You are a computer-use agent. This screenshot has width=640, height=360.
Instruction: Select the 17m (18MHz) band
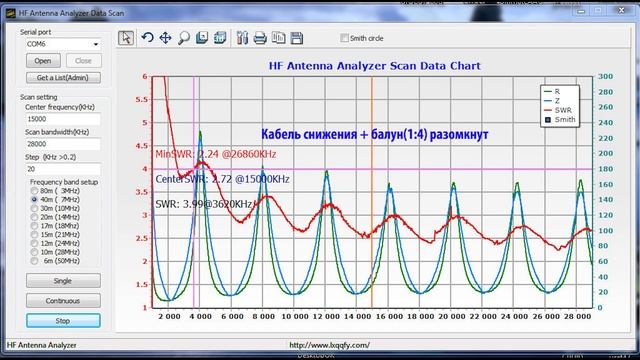point(34,226)
